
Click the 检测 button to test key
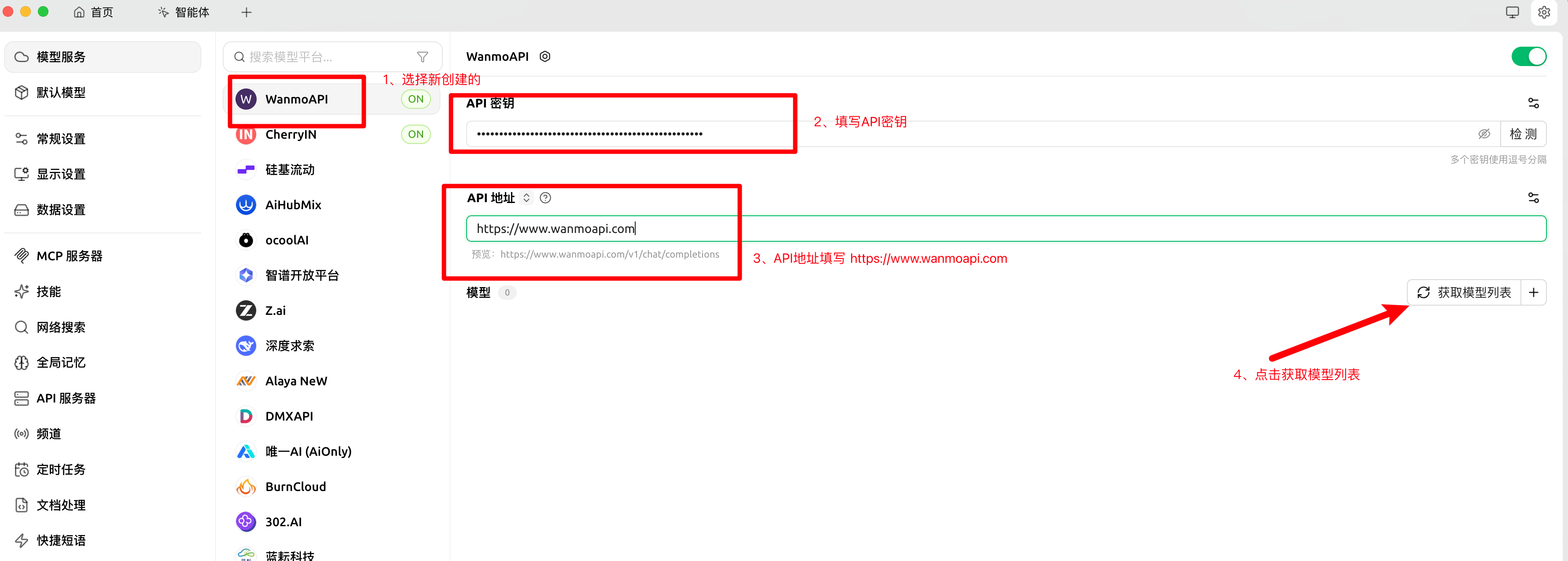click(1523, 134)
